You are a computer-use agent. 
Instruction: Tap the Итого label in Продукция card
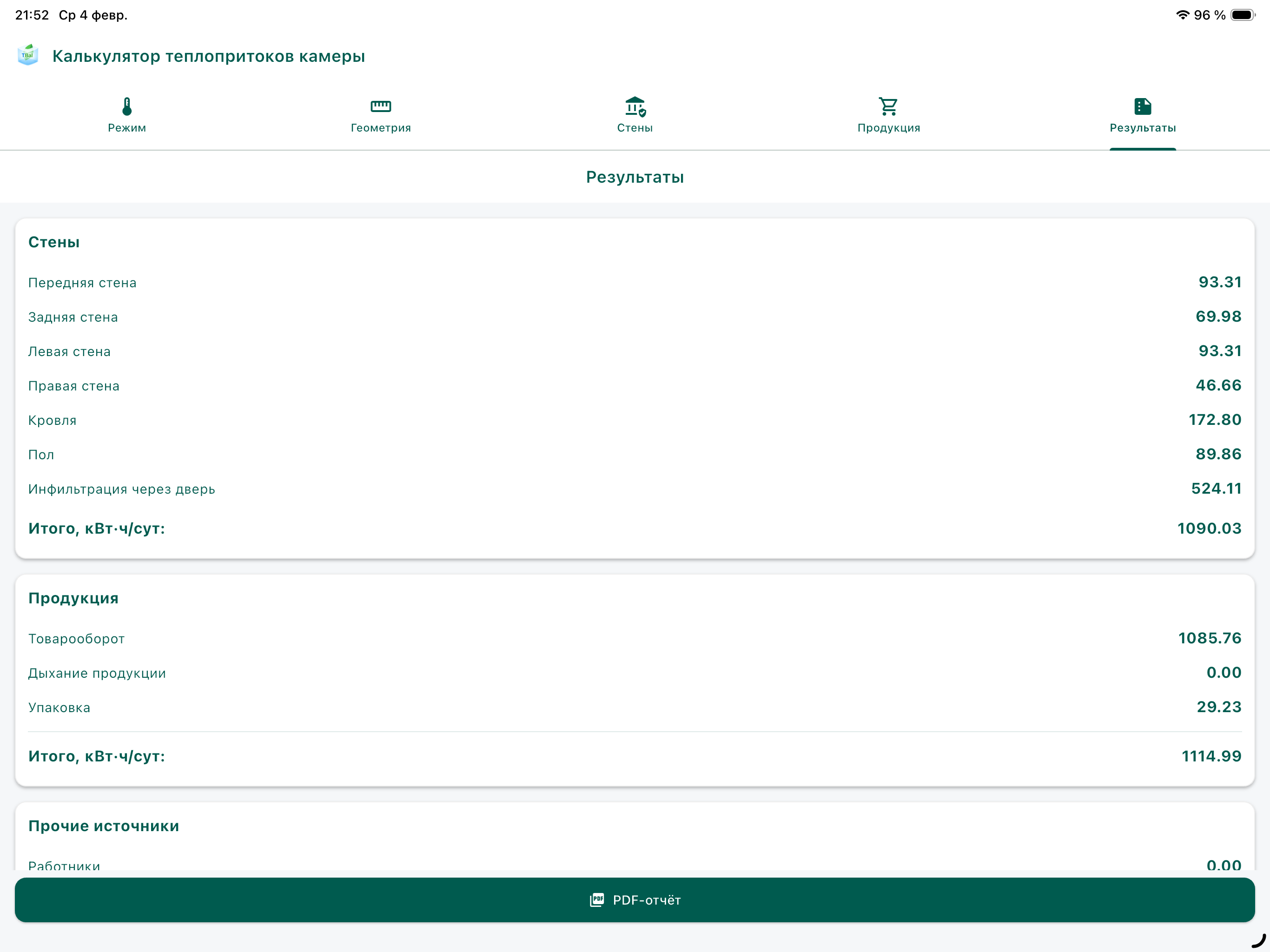coord(96,756)
